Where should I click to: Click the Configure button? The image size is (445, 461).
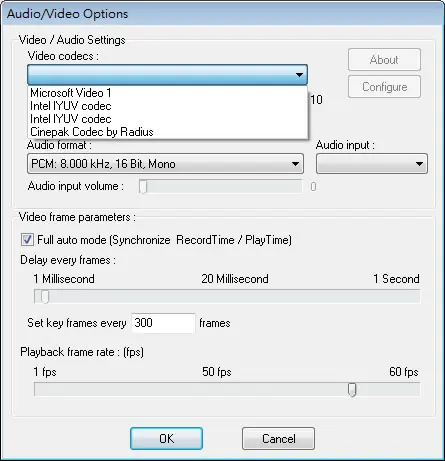384,87
